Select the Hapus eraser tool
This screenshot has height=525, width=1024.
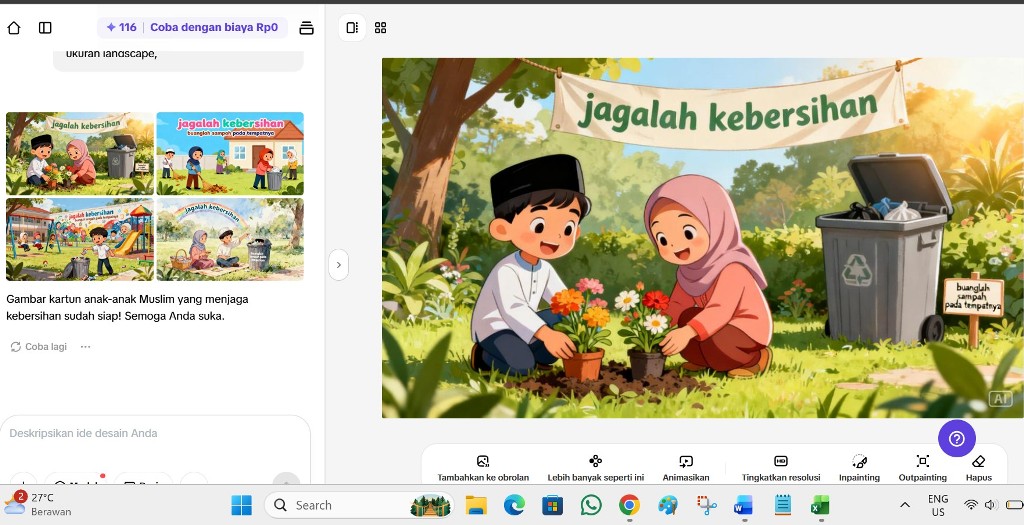coord(979,467)
